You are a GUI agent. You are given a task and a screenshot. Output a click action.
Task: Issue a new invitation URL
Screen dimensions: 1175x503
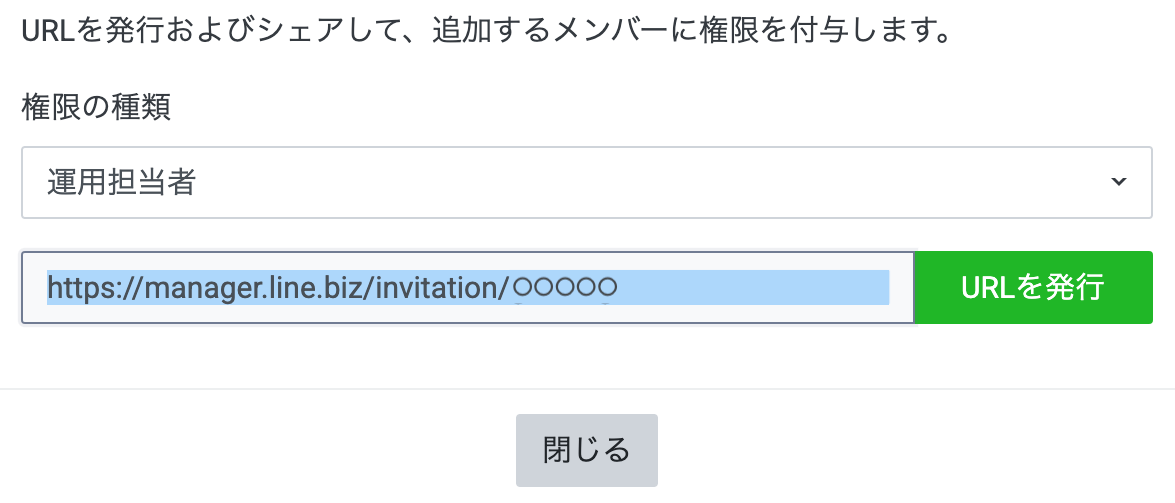pos(1033,288)
